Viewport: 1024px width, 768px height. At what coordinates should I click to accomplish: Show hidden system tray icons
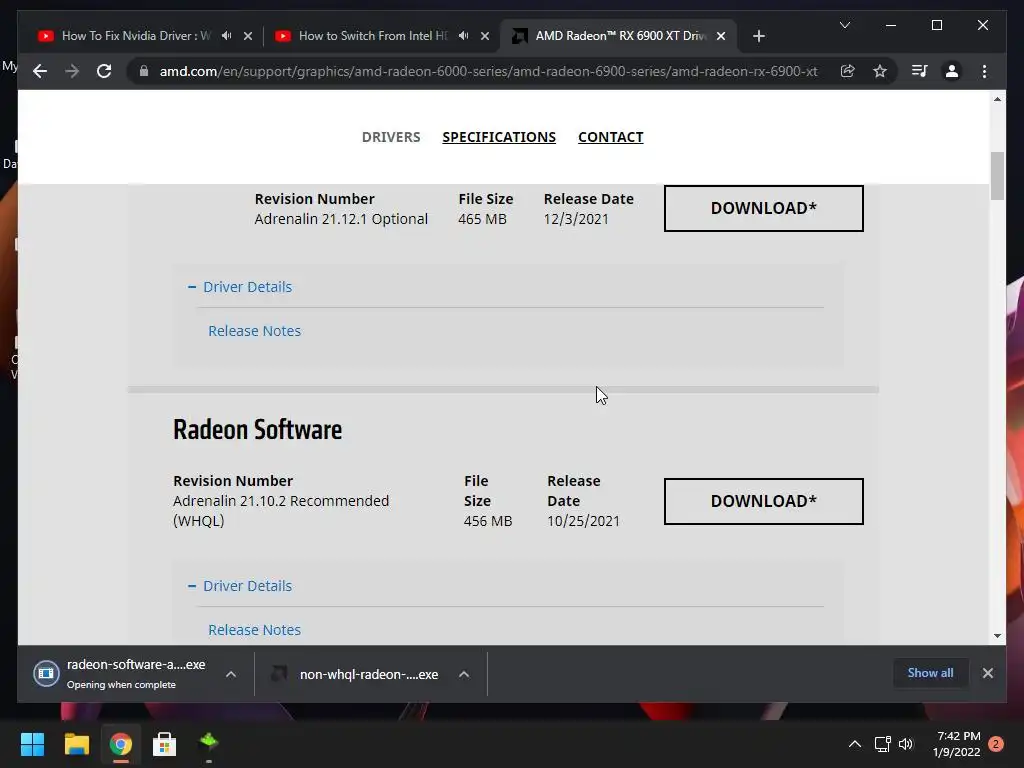tap(854, 744)
